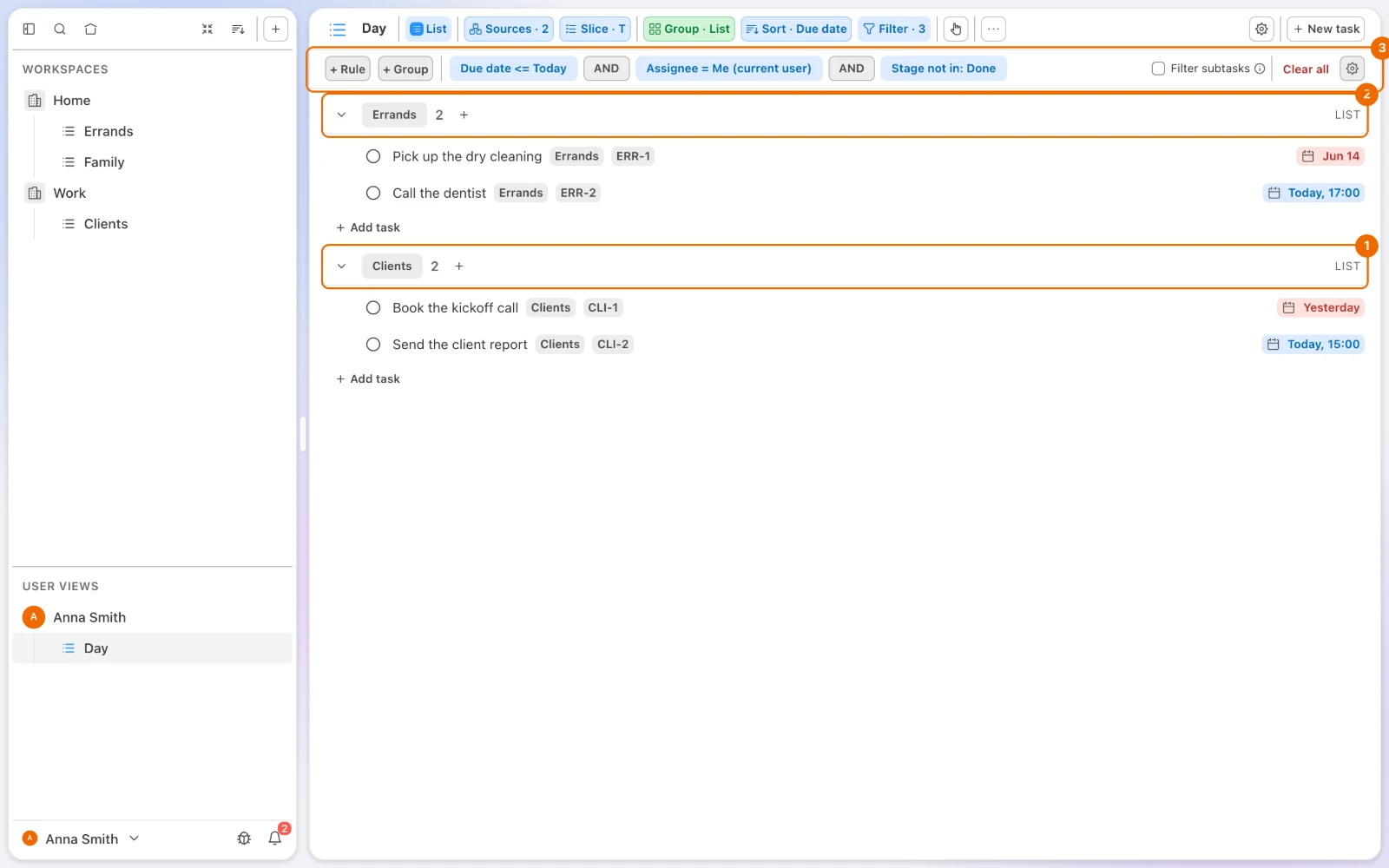This screenshot has height=868, width=1389.
Task: Collapse all sidebar items icon
Action: click(x=207, y=29)
